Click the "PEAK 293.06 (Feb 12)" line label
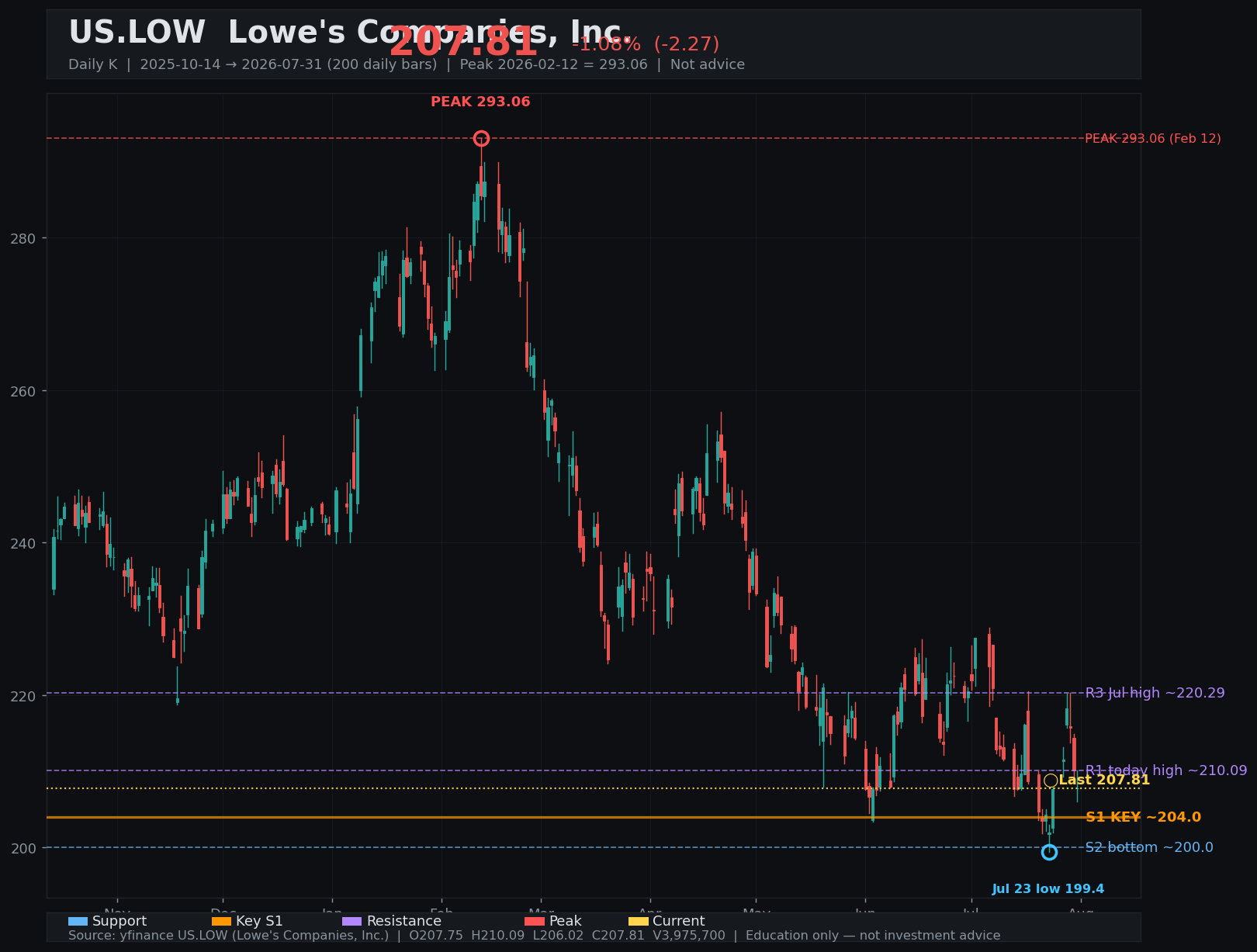Screen dimensions: 1257x952 click(x=1153, y=139)
